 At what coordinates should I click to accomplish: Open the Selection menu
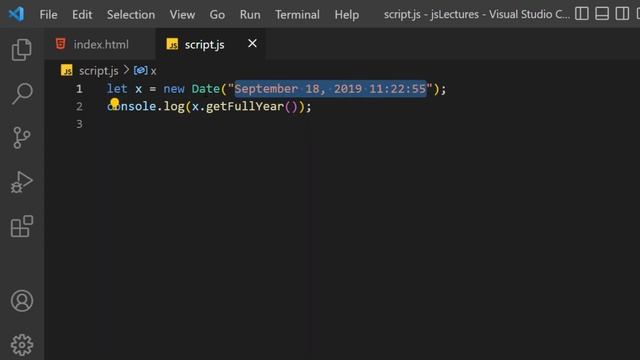click(x=131, y=15)
